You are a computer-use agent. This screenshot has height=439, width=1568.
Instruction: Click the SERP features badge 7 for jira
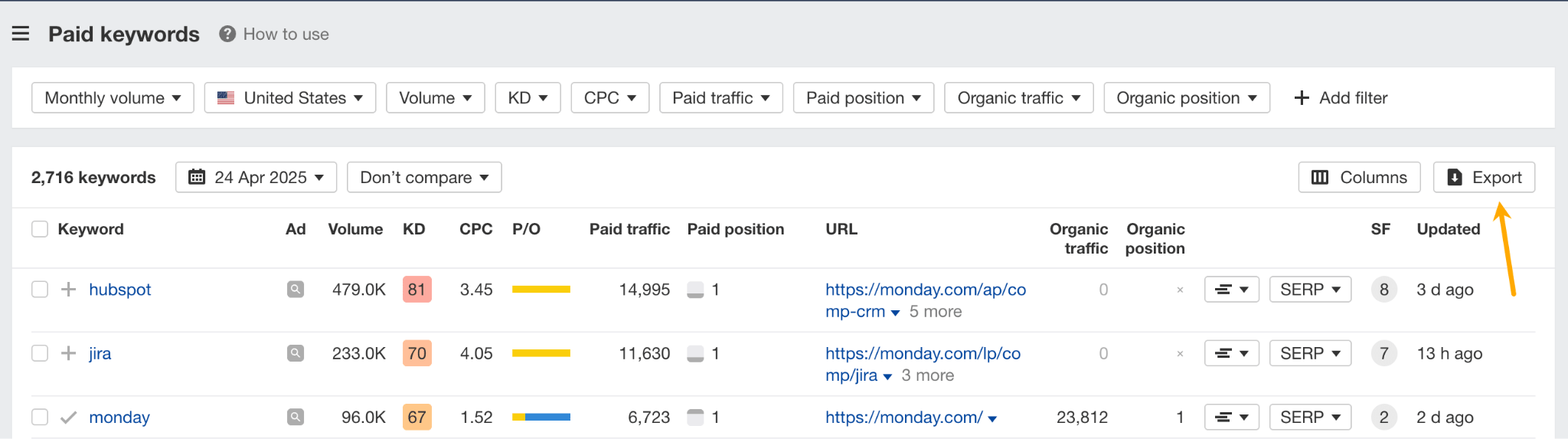[x=1384, y=353]
